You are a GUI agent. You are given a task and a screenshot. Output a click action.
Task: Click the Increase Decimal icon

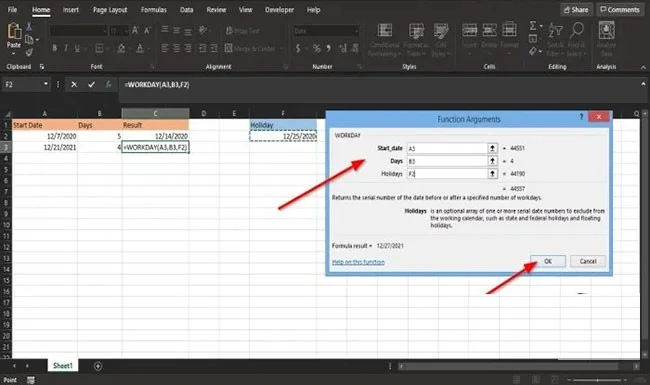point(343,48)
